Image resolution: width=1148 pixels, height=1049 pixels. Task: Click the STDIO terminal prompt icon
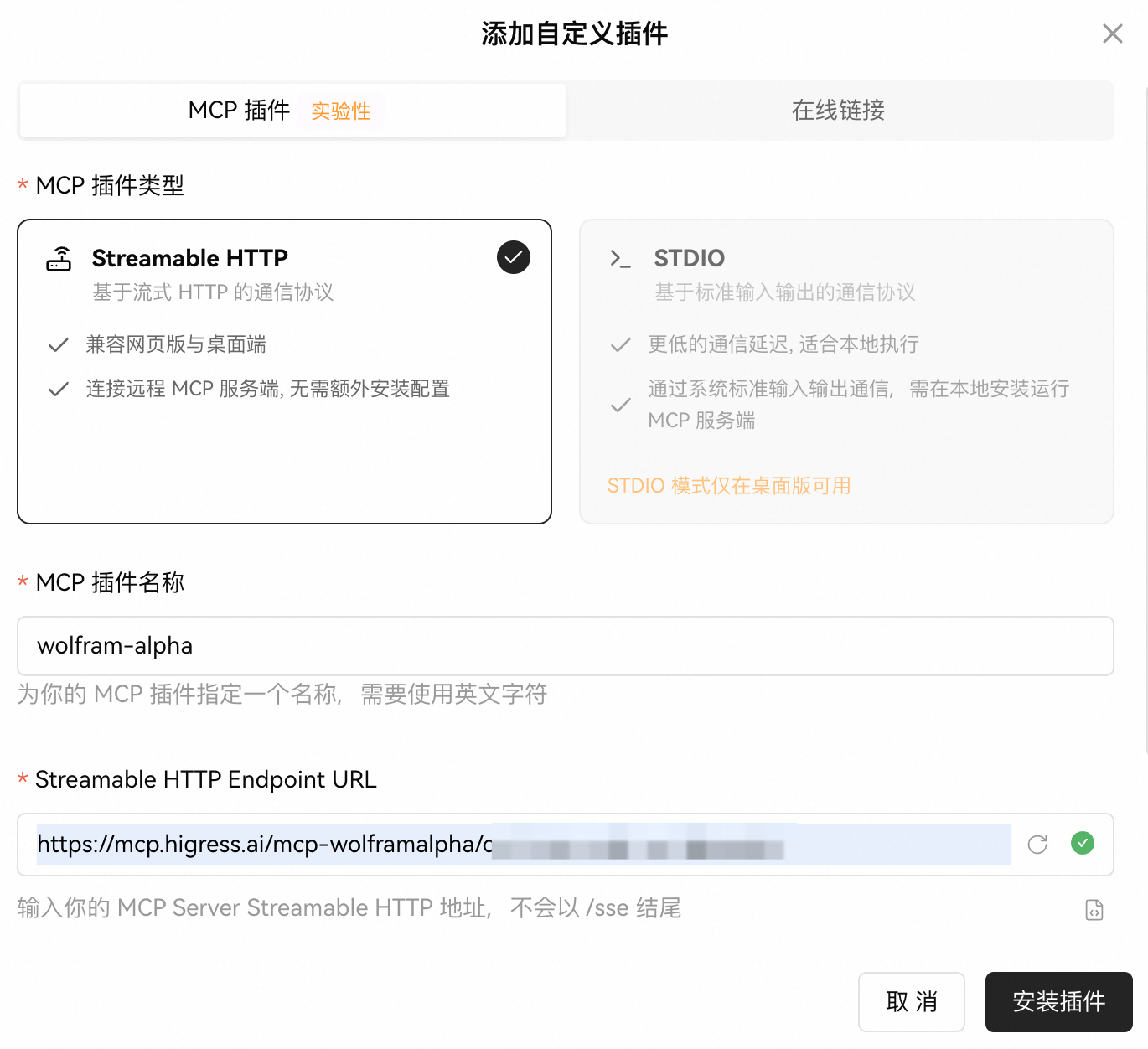(x=620, y=259)
